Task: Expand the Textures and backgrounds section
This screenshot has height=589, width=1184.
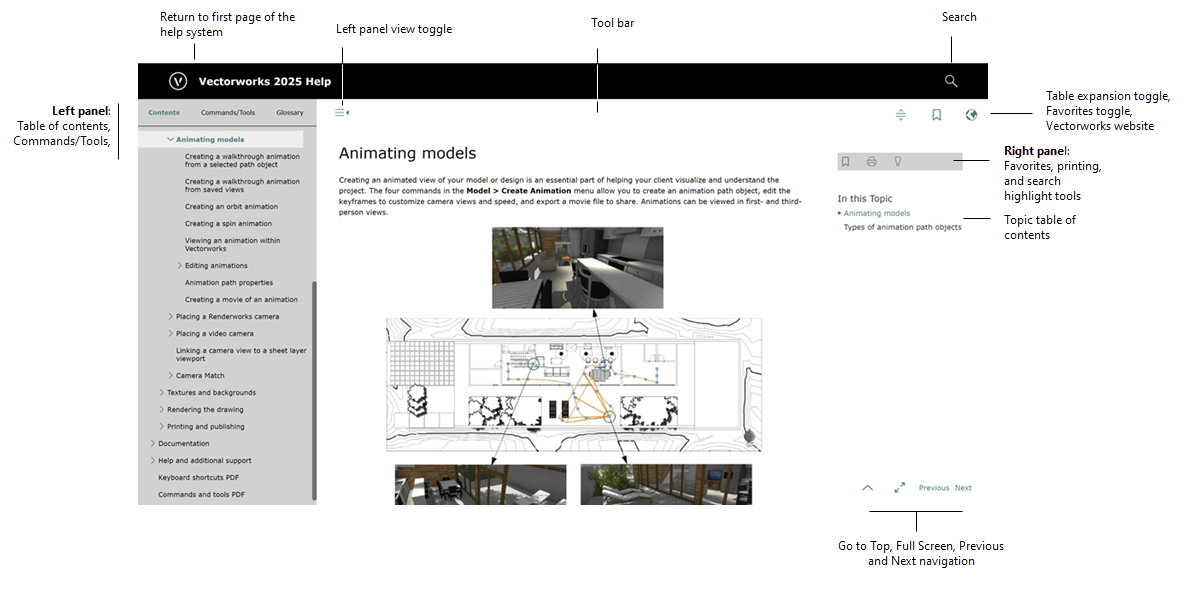Action: pyautogui.click(x=162, y=393)
